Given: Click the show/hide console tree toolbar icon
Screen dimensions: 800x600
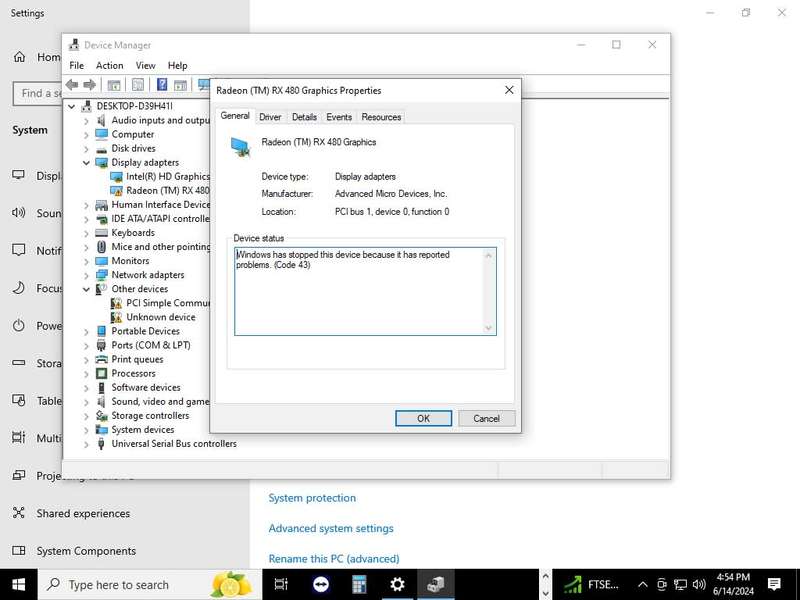Looking at the screenshot, I should point(114,85).
